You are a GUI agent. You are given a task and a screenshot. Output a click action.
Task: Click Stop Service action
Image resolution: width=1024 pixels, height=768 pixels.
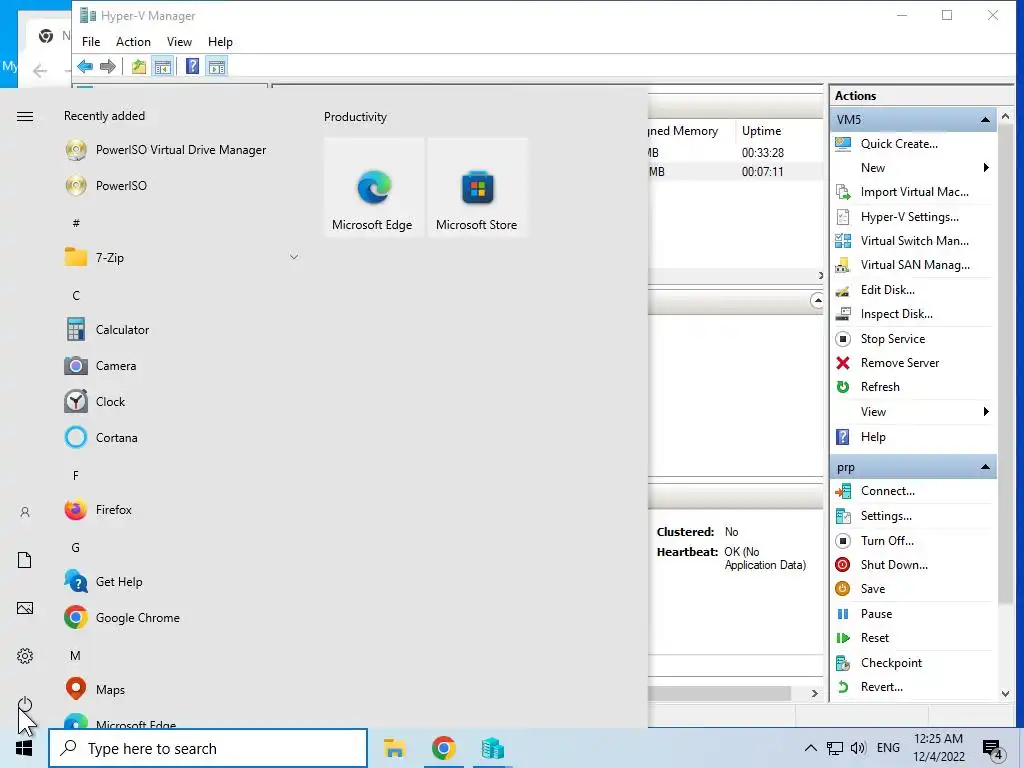892,339
